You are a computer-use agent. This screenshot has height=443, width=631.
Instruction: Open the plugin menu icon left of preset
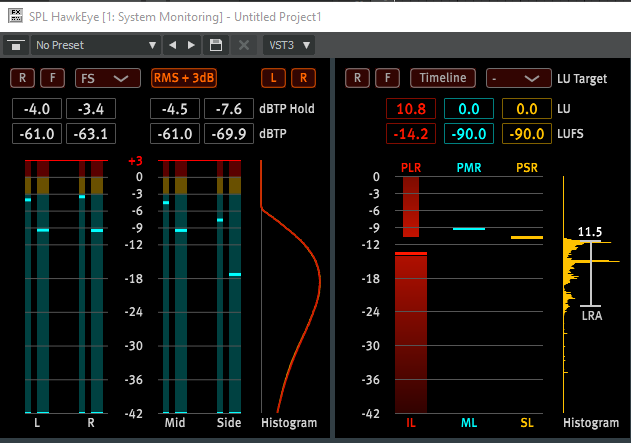coord(16,45)
